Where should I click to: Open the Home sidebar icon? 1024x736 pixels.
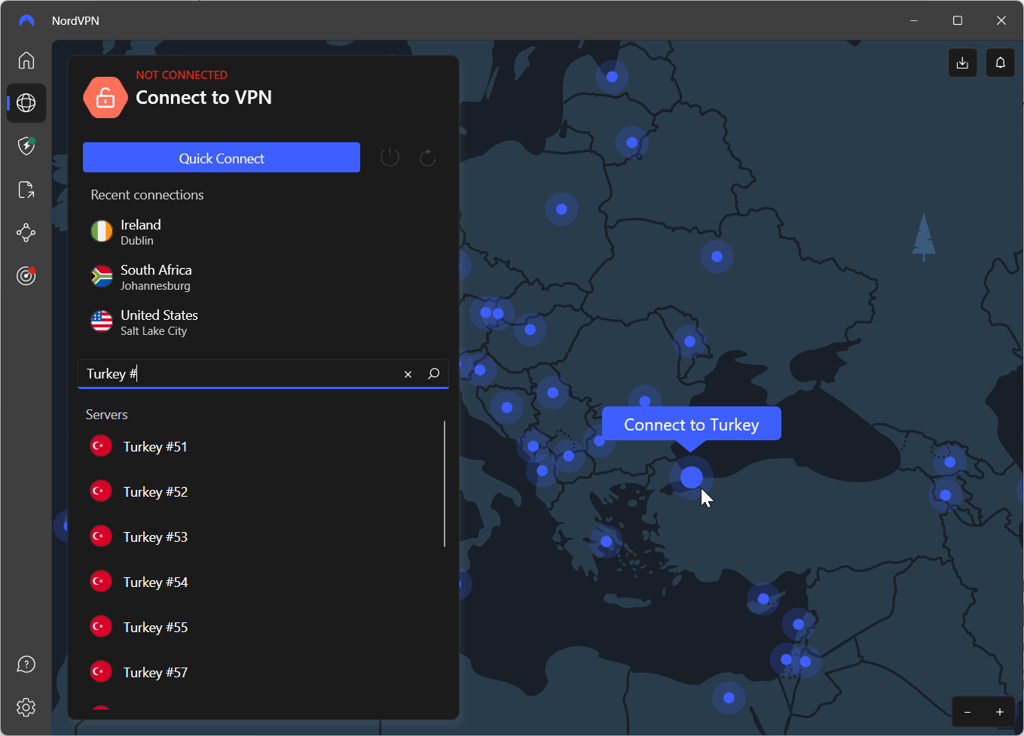[x=26, y=60]
